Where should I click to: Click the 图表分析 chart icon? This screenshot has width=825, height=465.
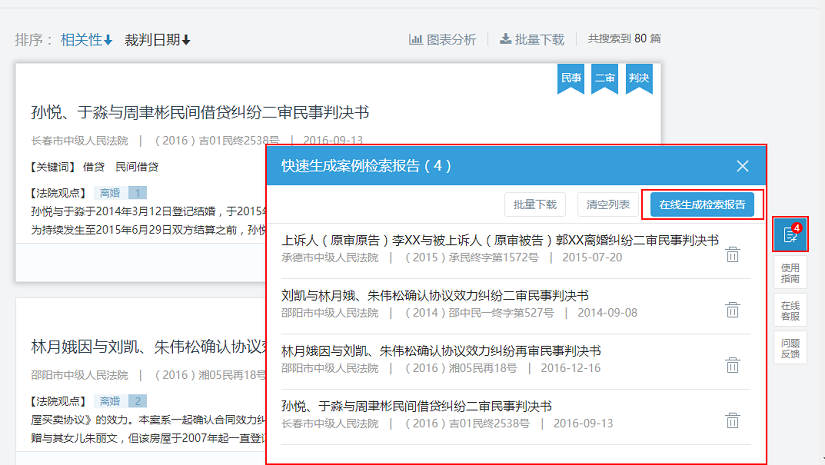(x=442, y=40)
